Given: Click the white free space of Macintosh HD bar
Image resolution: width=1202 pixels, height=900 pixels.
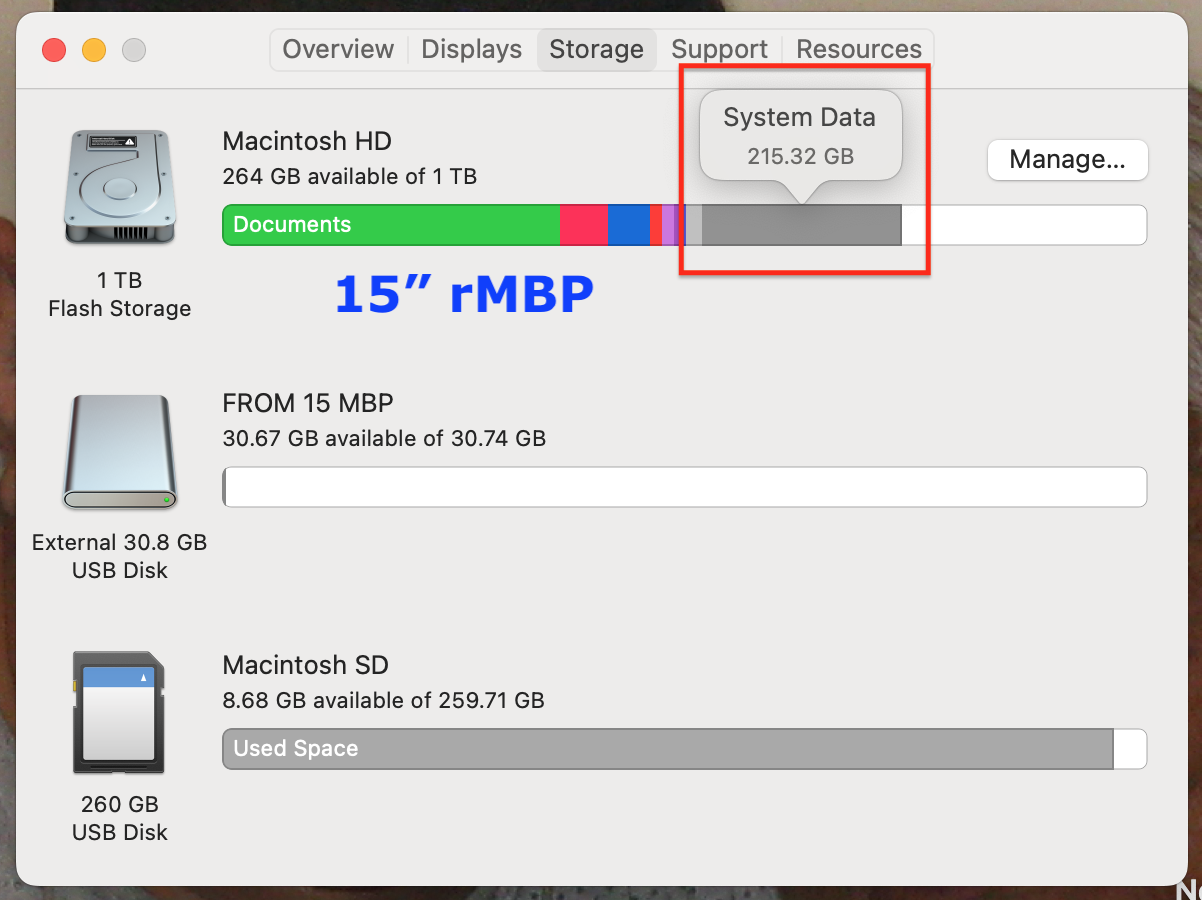Looking at the screenshot, I should (1023, 225).
